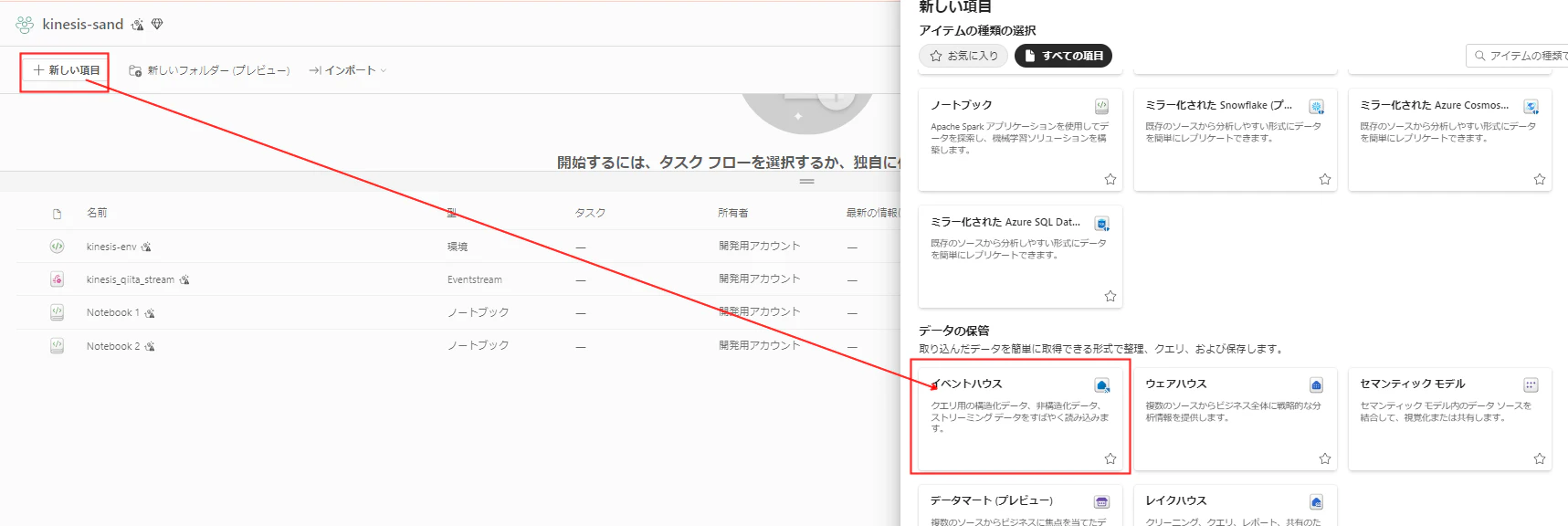Toggle favorite star on Azure SQL card
Viewport: 1568px width, 526px height.
click(1110, 296)
